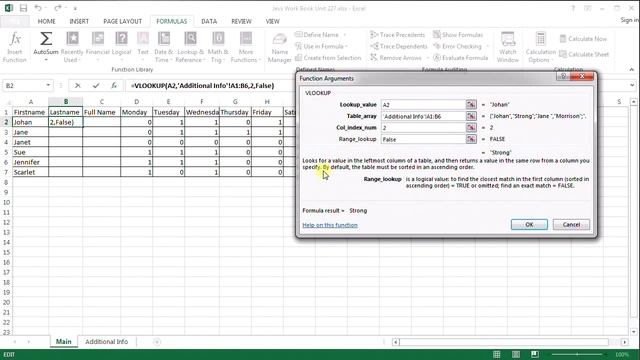Click Trace Dependents
The image size is (640, 360).
coord(398,47)
